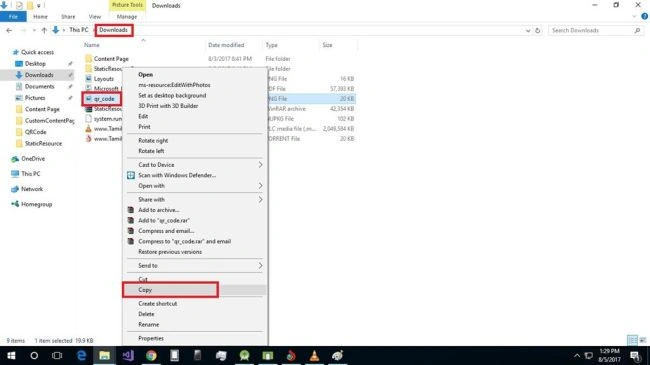Choose Open in the context menu
Screen dimensions: 650x365
point(146,75)
